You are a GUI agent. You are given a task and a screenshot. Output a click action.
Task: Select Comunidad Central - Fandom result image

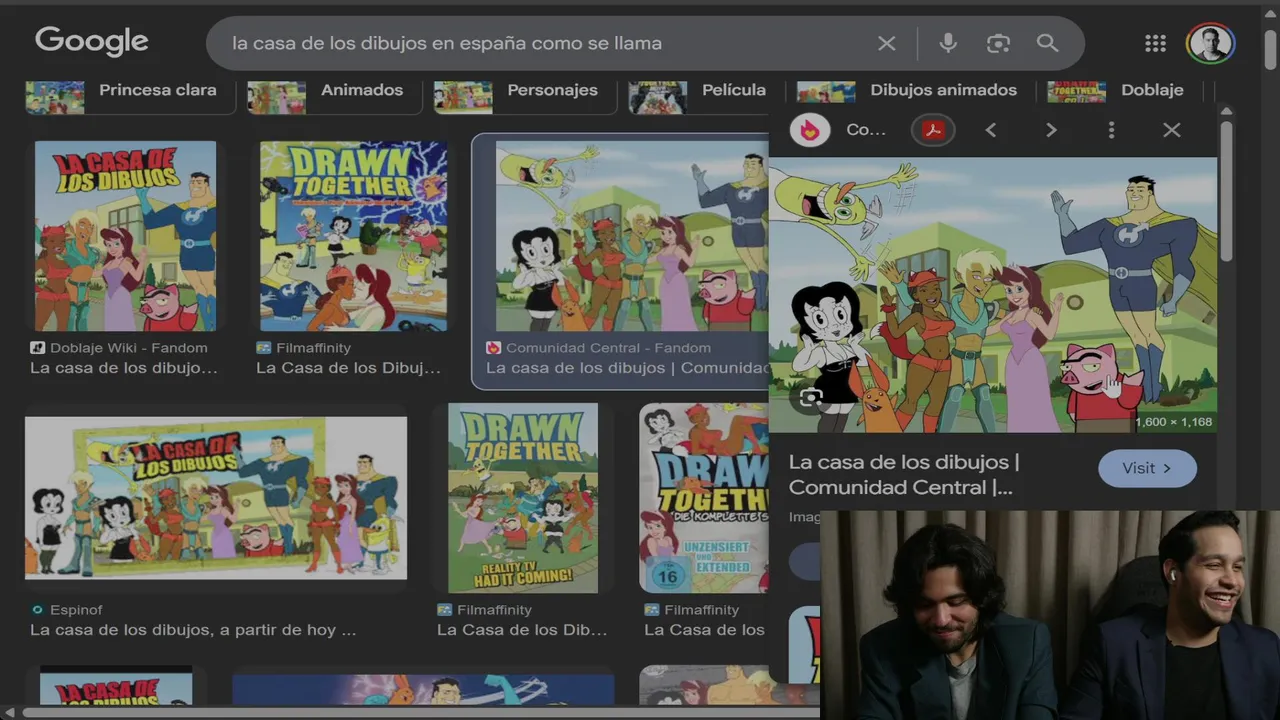[x=632, y=236]
